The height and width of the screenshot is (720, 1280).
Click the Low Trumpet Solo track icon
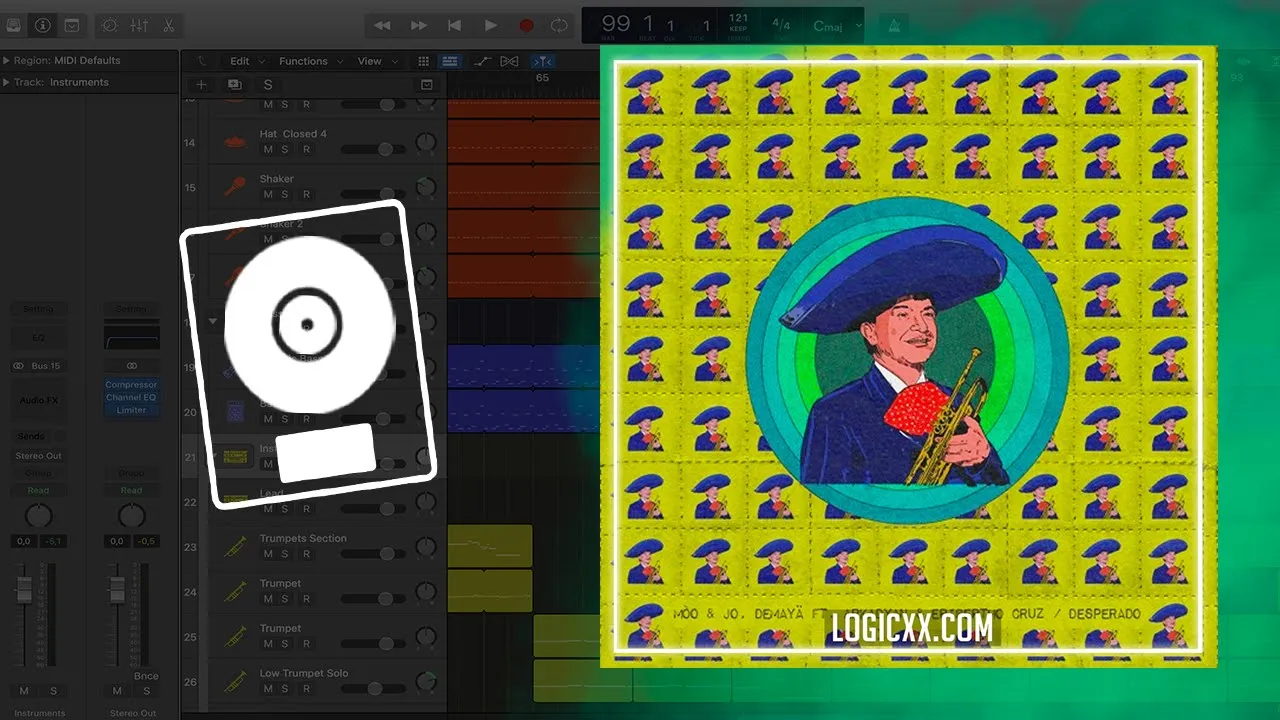(235, 682)
